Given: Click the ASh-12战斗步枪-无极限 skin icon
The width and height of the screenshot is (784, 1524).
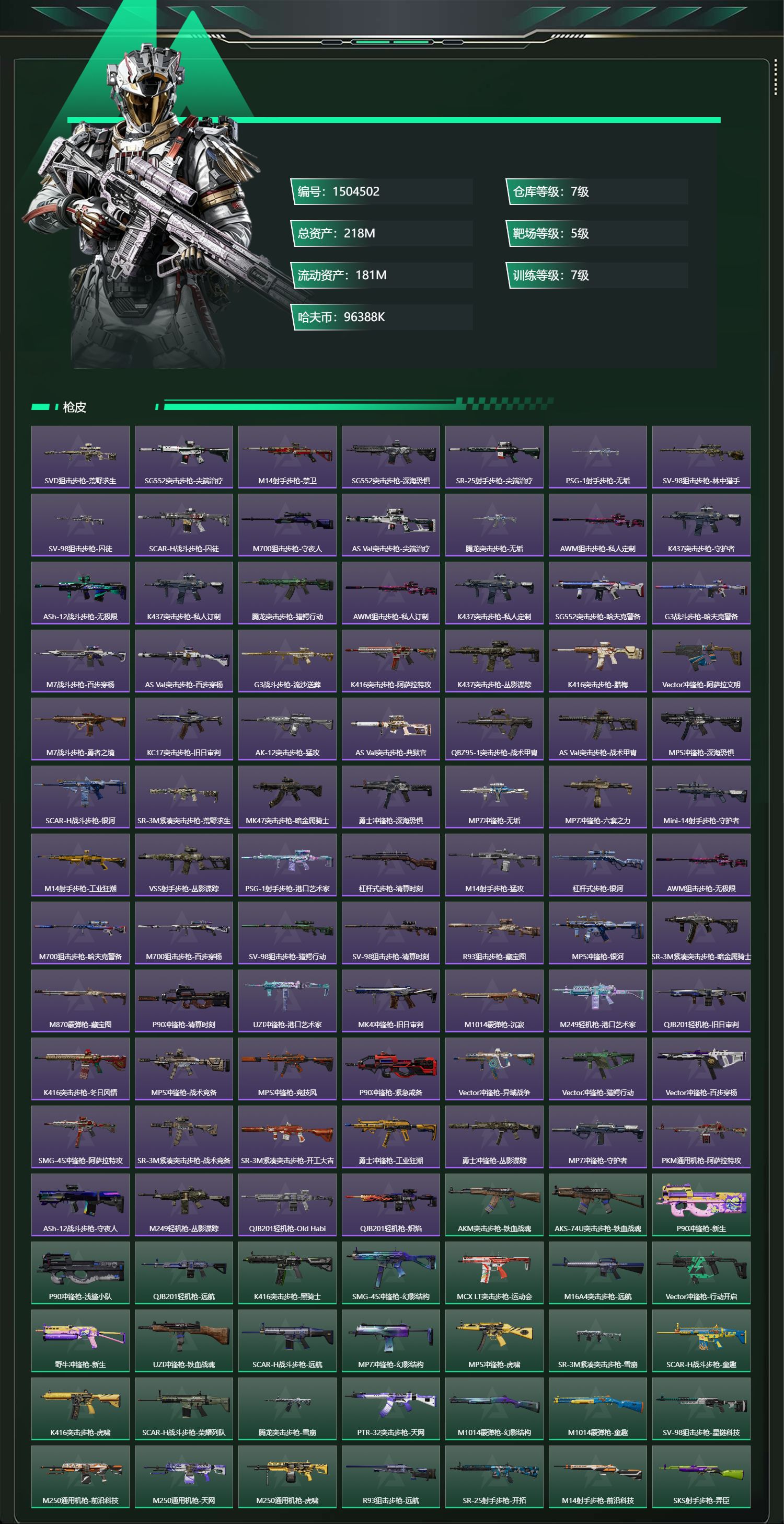Looking at the screenshot, I should click(80, 593).
